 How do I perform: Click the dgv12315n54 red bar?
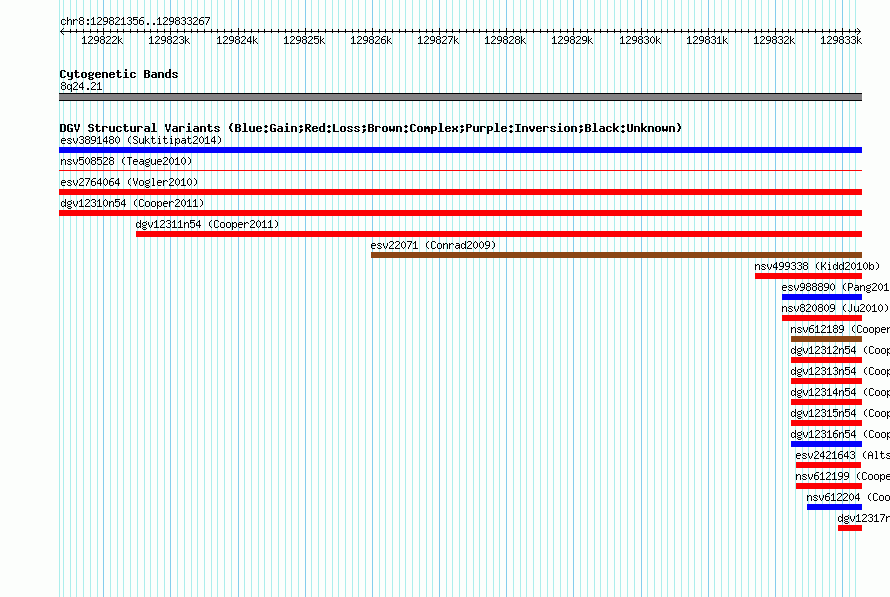point(826,423)
